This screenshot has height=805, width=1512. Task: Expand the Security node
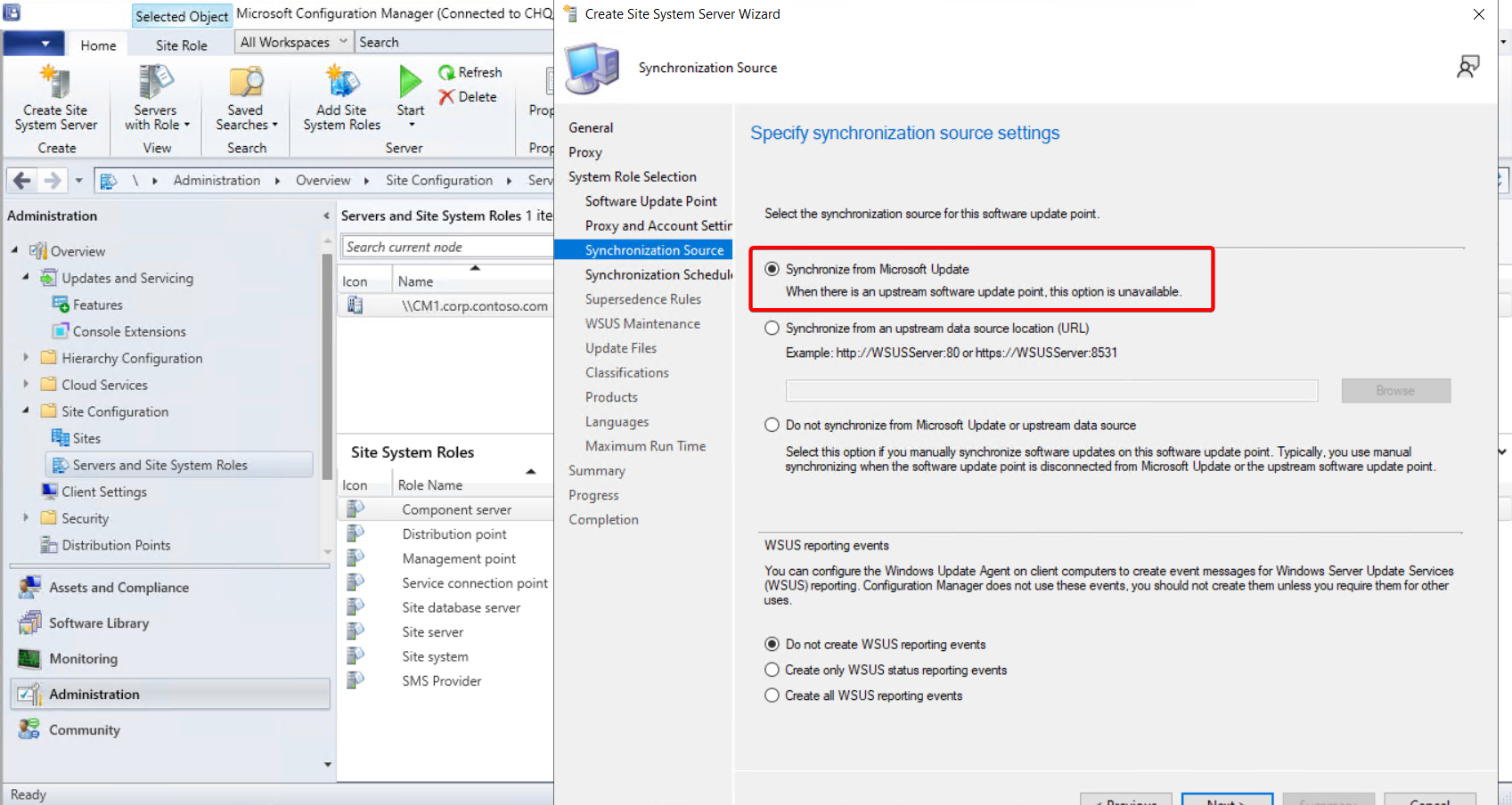pos(26,517)
